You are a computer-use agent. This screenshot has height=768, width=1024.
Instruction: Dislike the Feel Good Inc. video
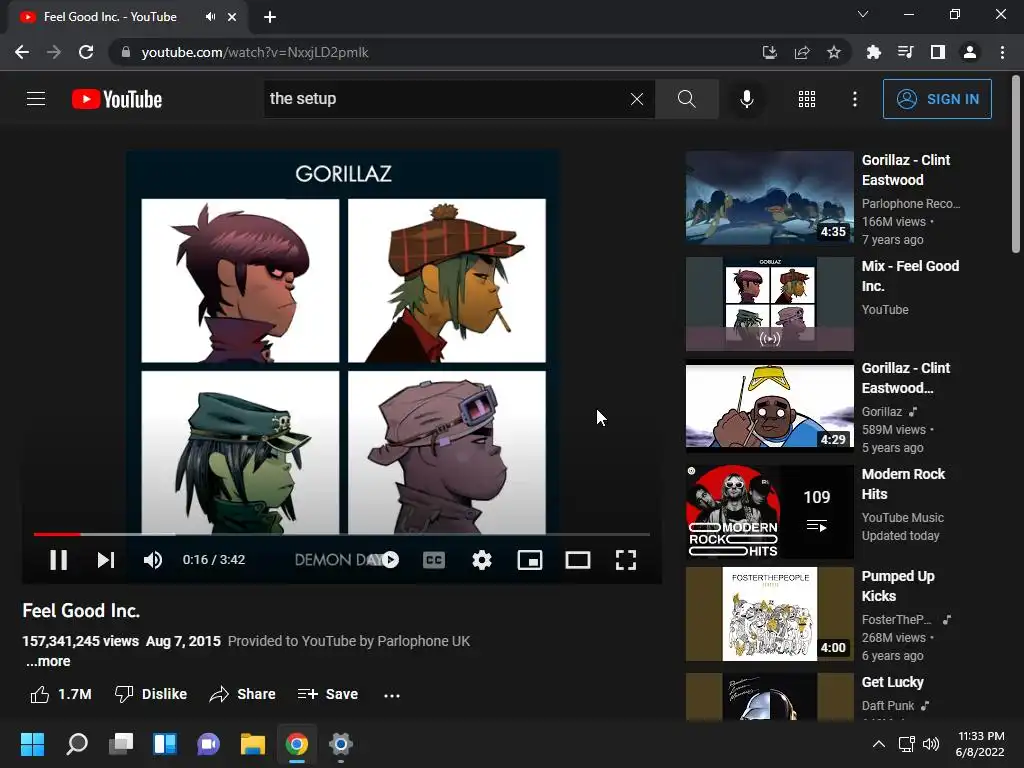pos(151,694)
